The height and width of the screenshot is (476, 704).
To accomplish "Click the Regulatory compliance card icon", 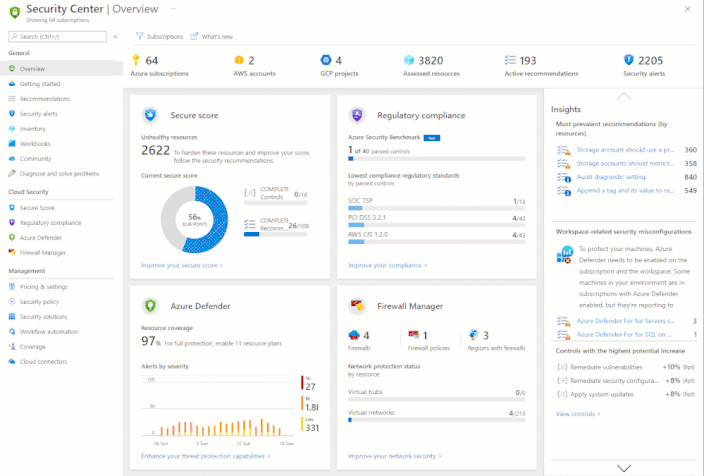I will (357, 115).
